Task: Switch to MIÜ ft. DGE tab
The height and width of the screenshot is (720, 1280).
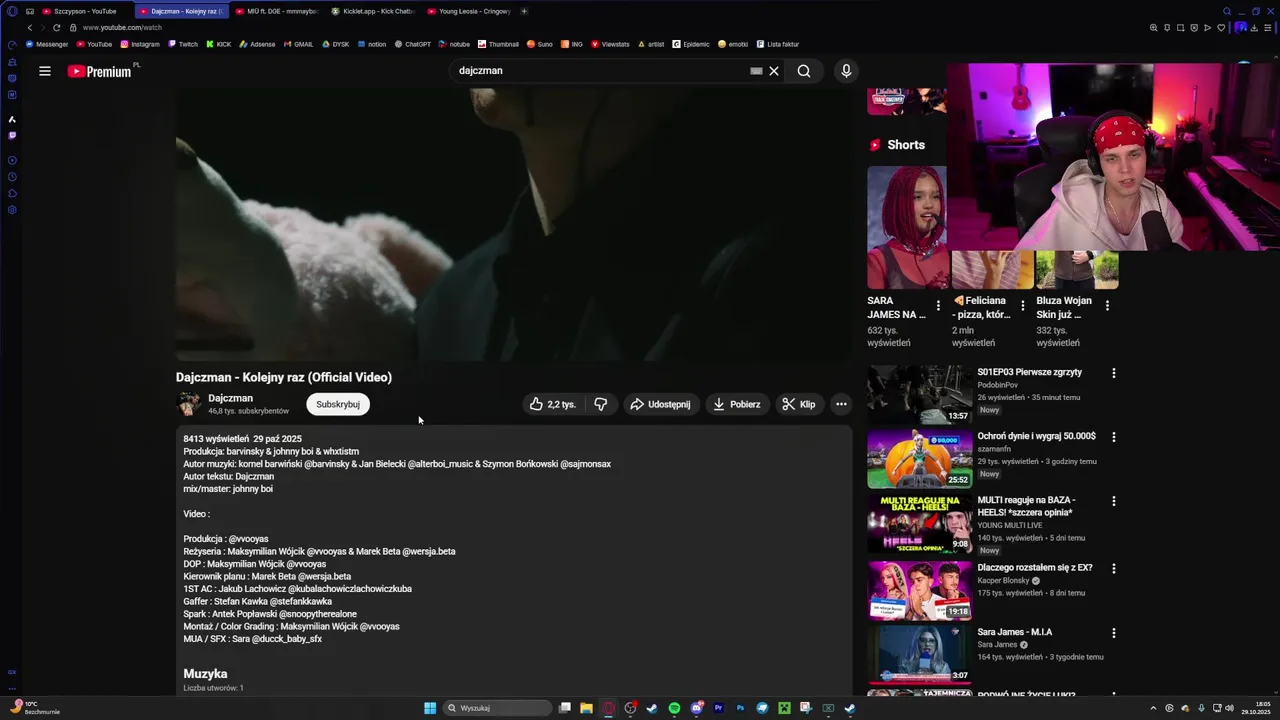Action: (280, 11)
